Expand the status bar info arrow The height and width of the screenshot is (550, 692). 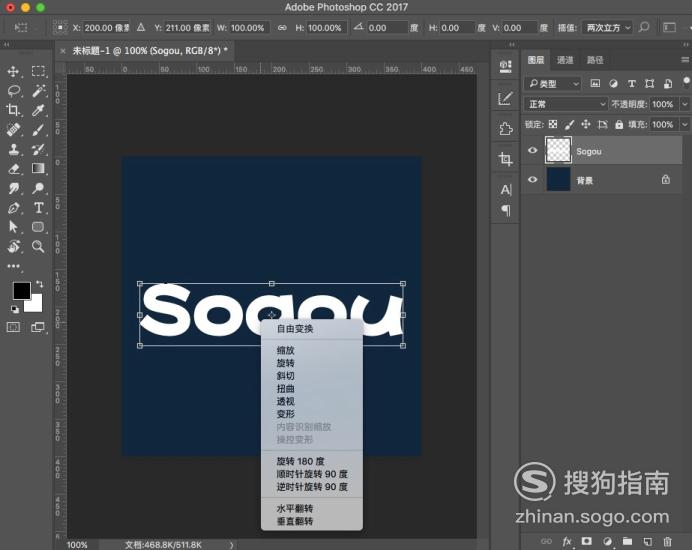(232, 545)
